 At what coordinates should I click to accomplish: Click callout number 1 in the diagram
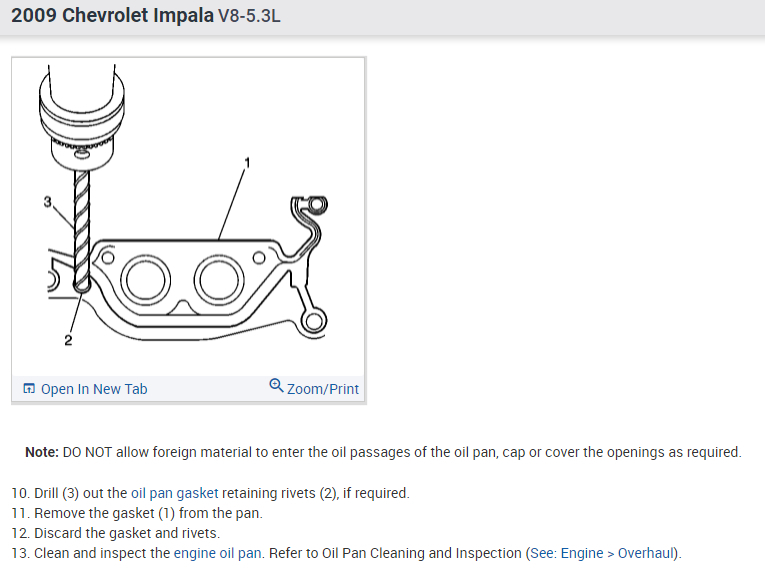(247, 160)
